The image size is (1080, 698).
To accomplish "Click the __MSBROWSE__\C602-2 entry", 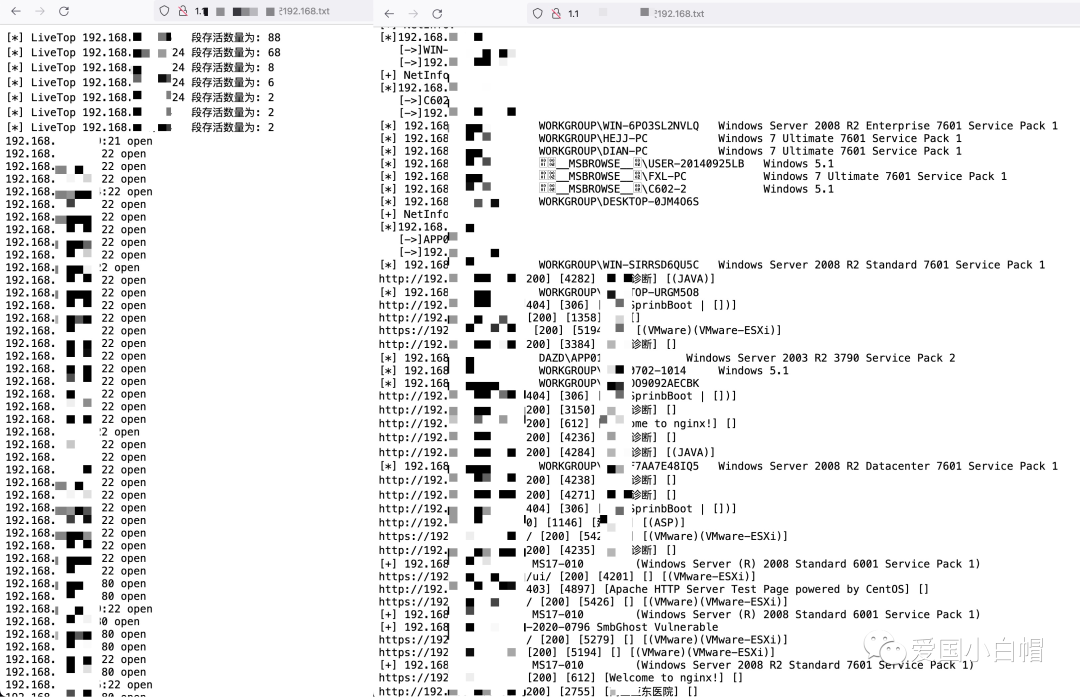I will 613,189.
